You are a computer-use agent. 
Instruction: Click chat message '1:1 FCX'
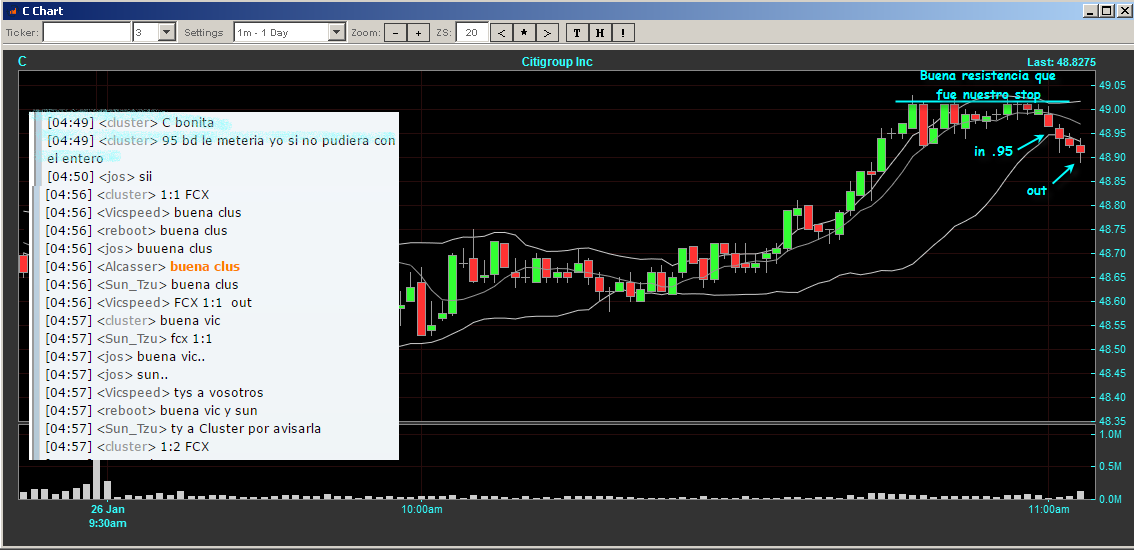click(x=185, y=194)
